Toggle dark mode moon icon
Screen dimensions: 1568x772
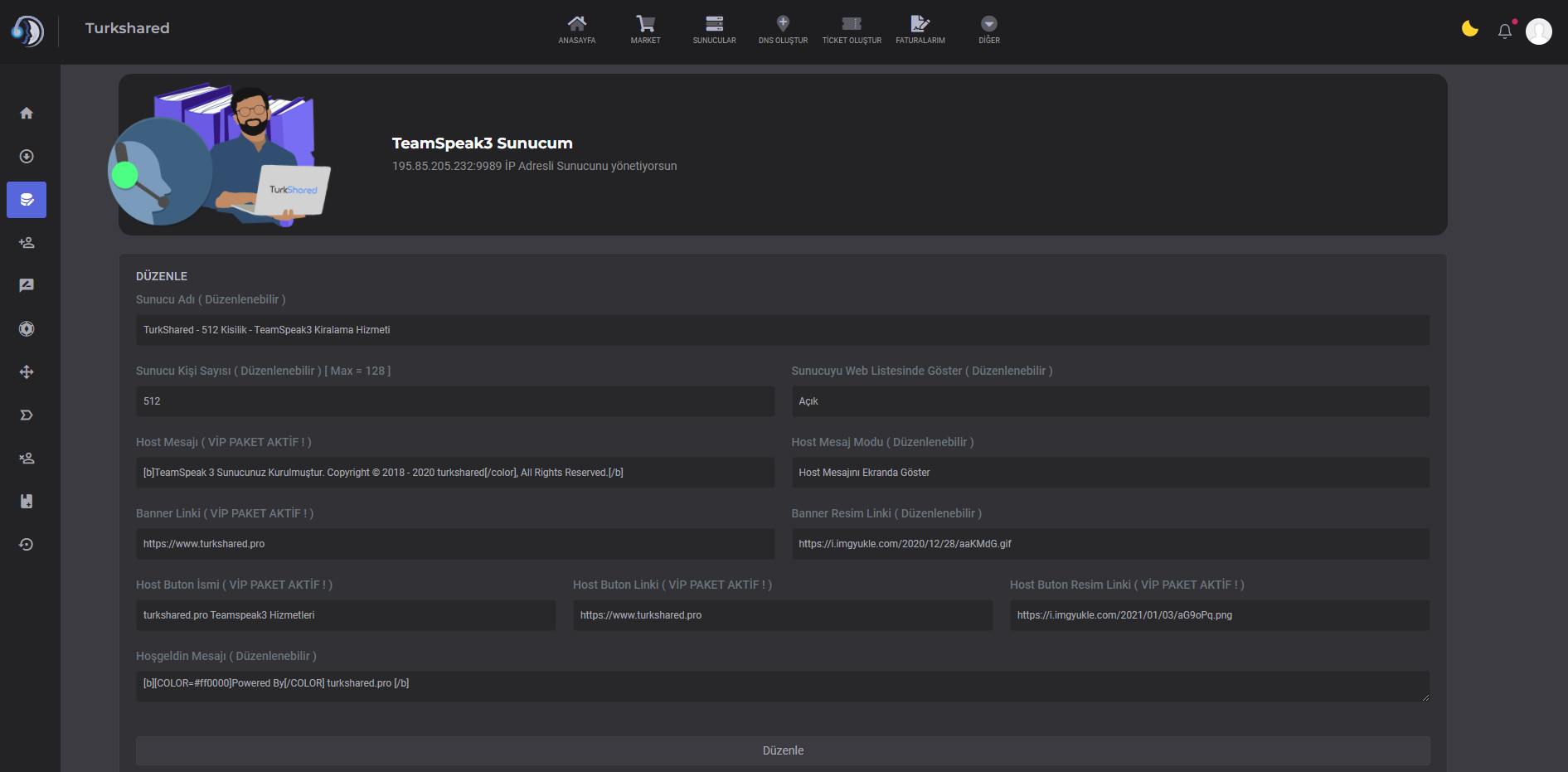(1470, 30)
